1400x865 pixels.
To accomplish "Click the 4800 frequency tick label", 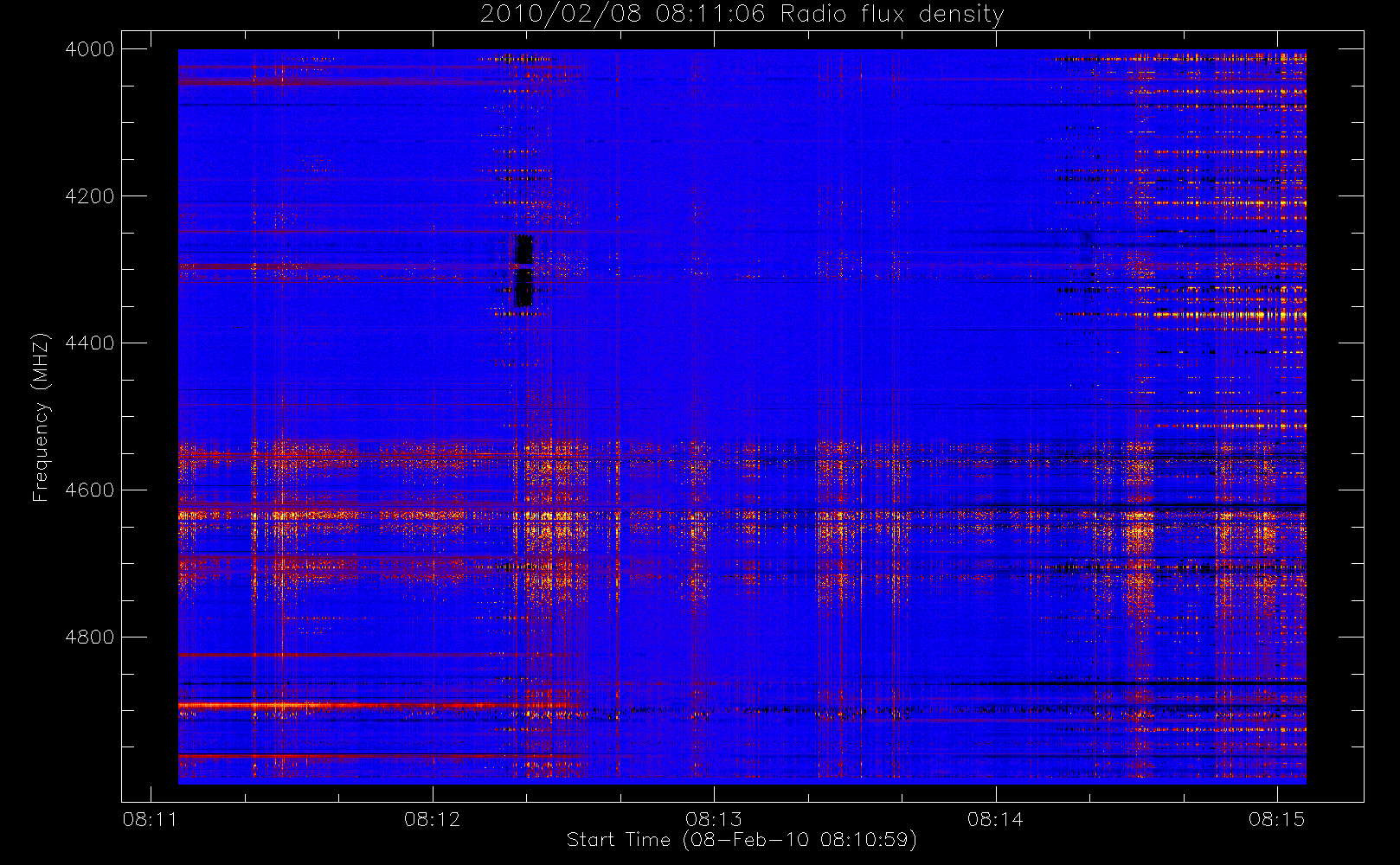I will pos(90,638).
